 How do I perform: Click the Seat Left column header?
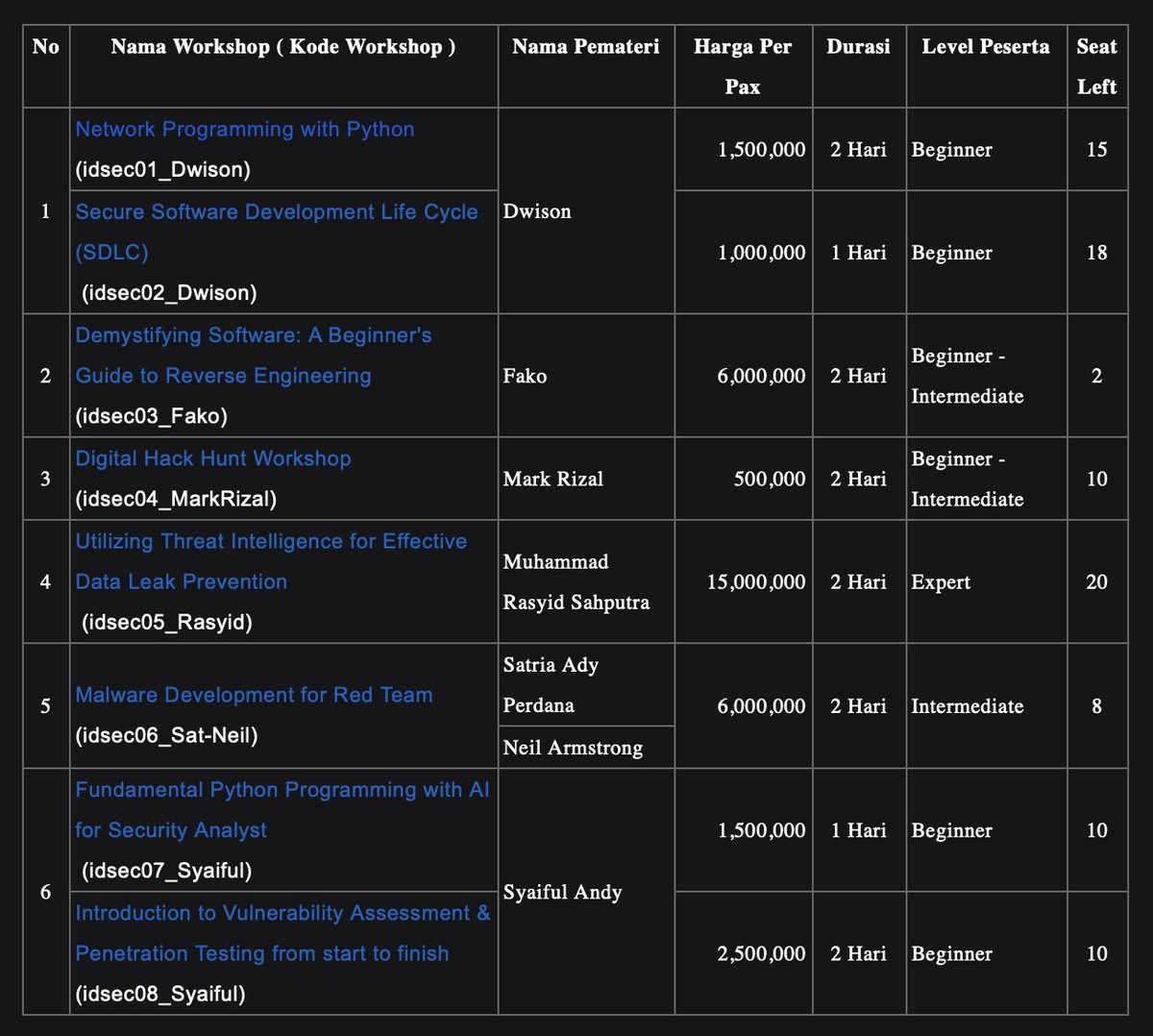point(1096,66)
